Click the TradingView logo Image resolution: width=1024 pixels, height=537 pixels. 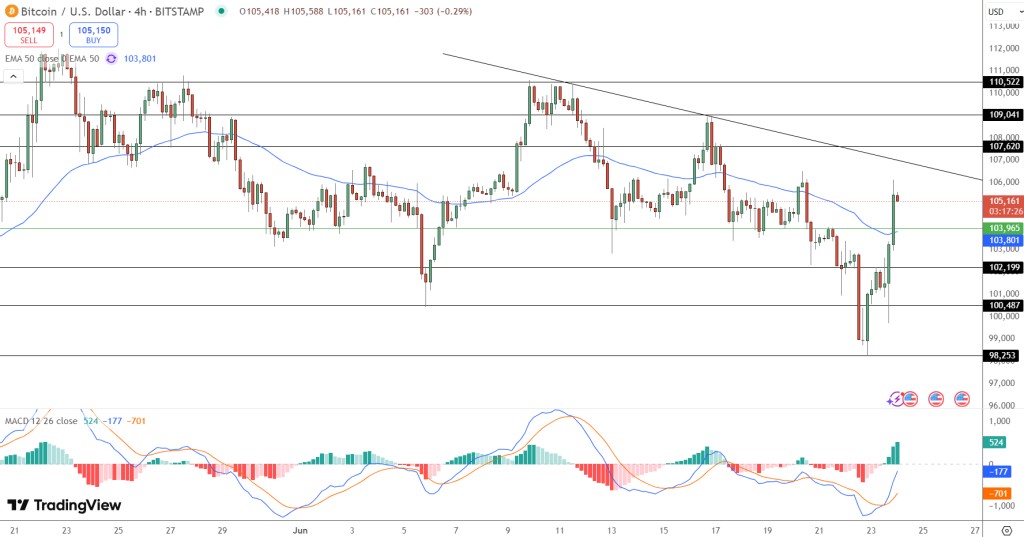pos(64,505)
